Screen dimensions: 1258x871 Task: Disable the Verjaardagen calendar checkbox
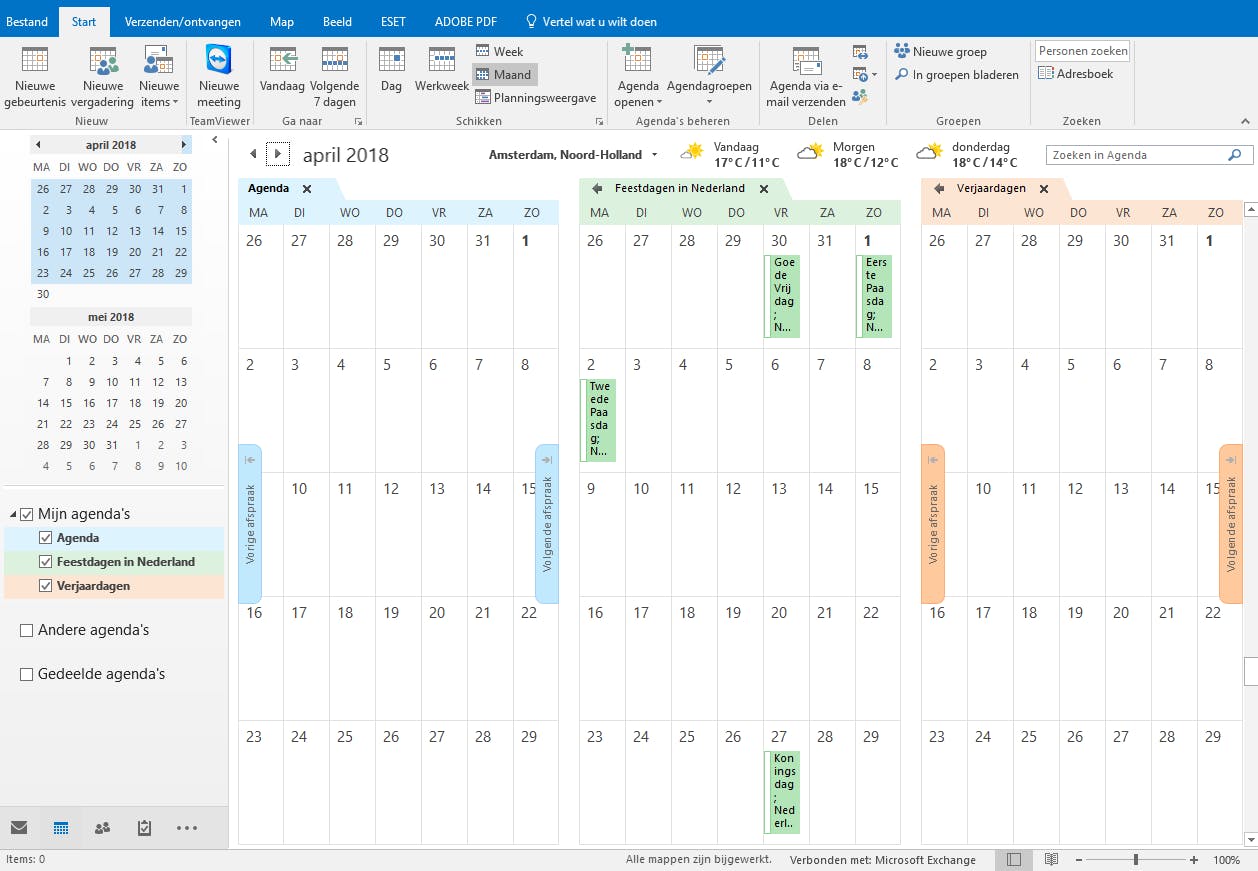tap(46, 584)
